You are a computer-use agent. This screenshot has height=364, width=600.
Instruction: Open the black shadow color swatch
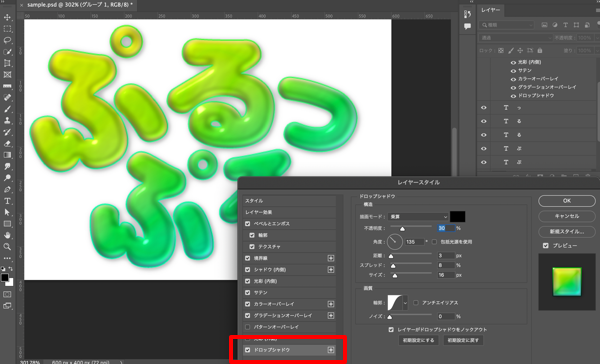pos(458,217)
